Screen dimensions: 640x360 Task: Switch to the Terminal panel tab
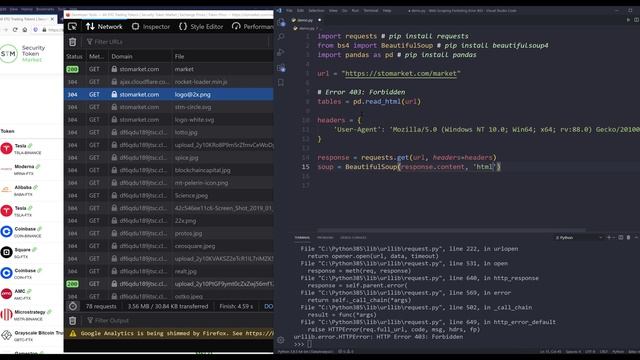click(x=302, y=238)
